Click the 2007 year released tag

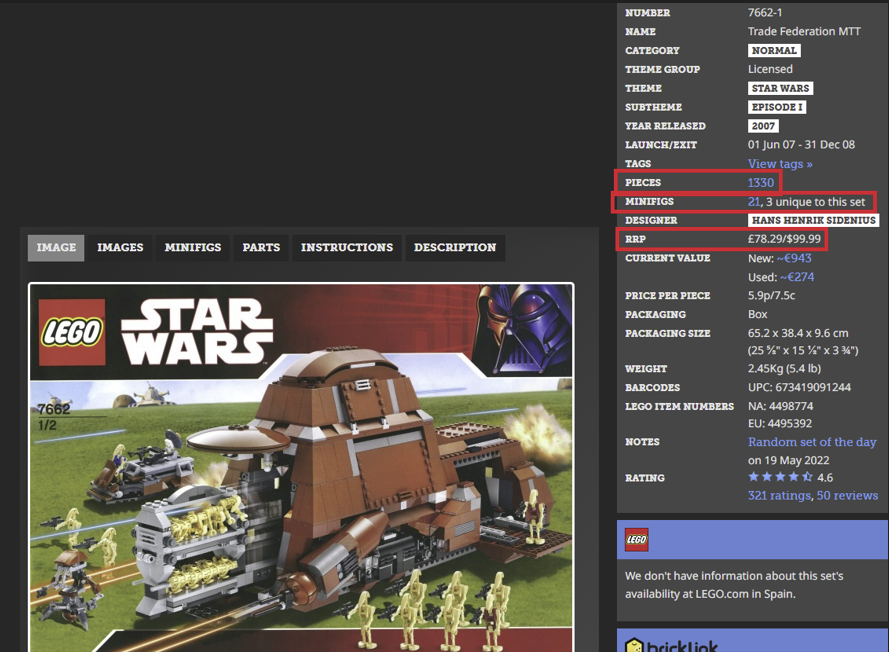tap(763, 126)
